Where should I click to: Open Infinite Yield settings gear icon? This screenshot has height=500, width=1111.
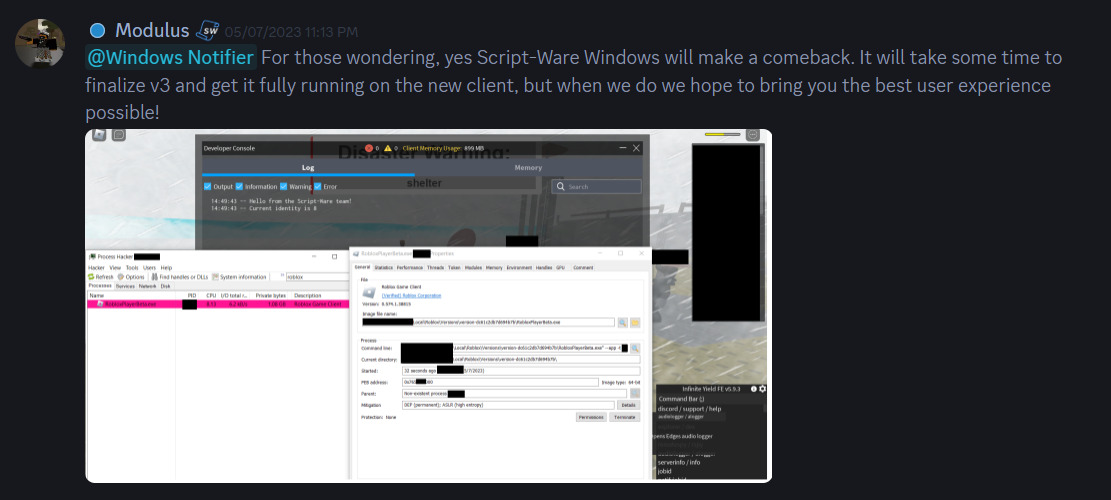tap(762, 389)
